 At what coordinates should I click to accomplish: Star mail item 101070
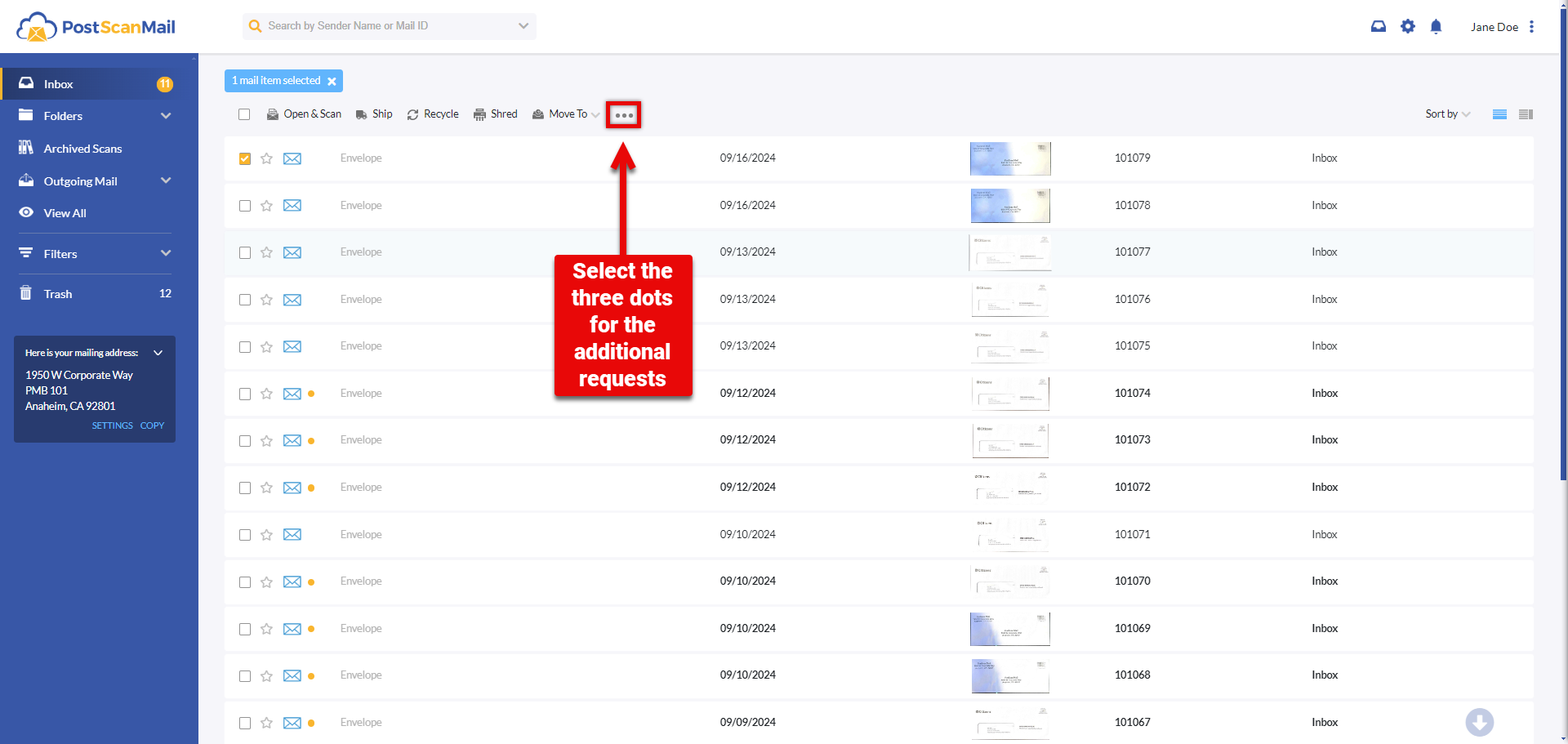click(266, 582)
